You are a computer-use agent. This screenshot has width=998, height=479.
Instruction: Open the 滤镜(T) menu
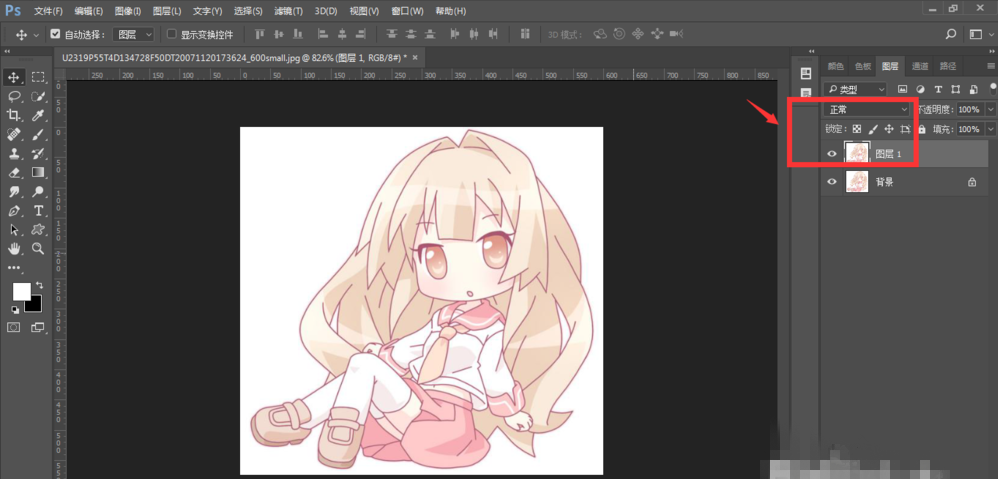(x=288, y=11)
